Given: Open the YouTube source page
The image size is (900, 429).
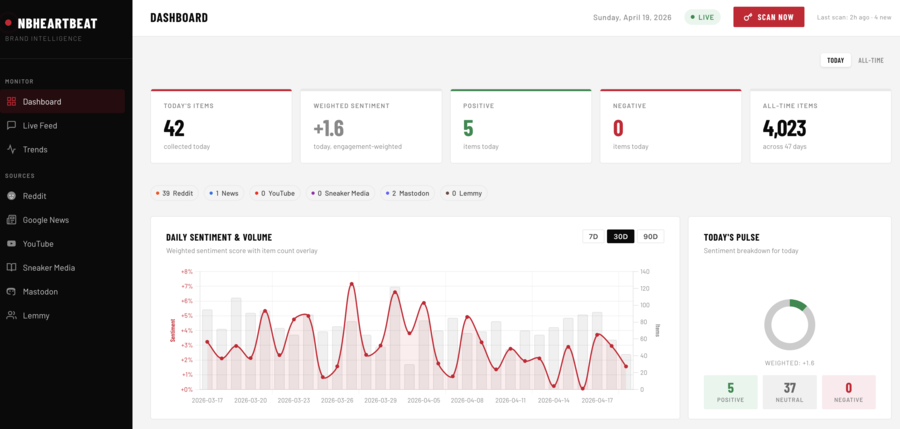Looking at the screenshot, I should [63, 244].
